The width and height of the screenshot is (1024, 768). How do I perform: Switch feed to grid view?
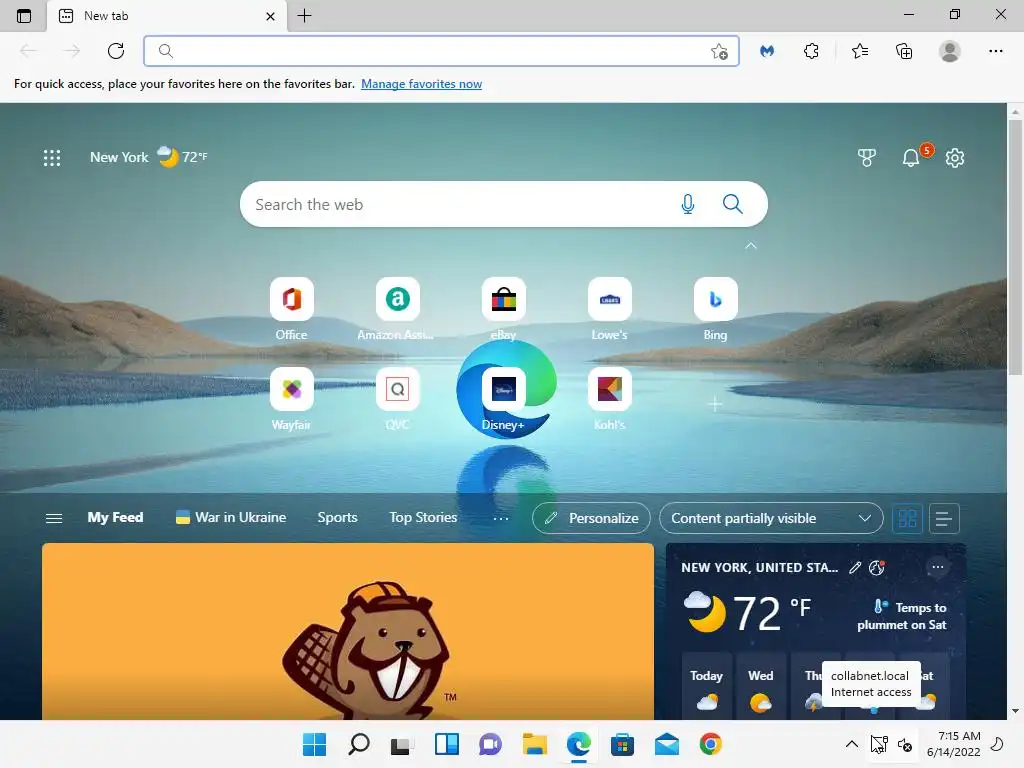click(x=907, y=519)
